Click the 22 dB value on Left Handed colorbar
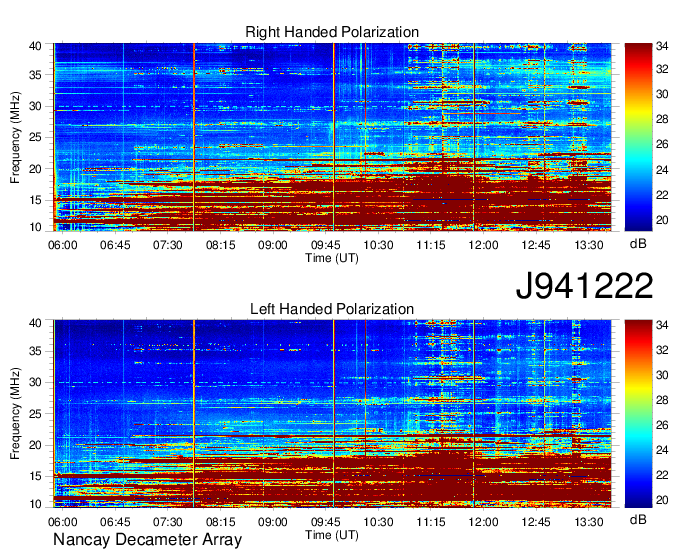 [662, 475]
